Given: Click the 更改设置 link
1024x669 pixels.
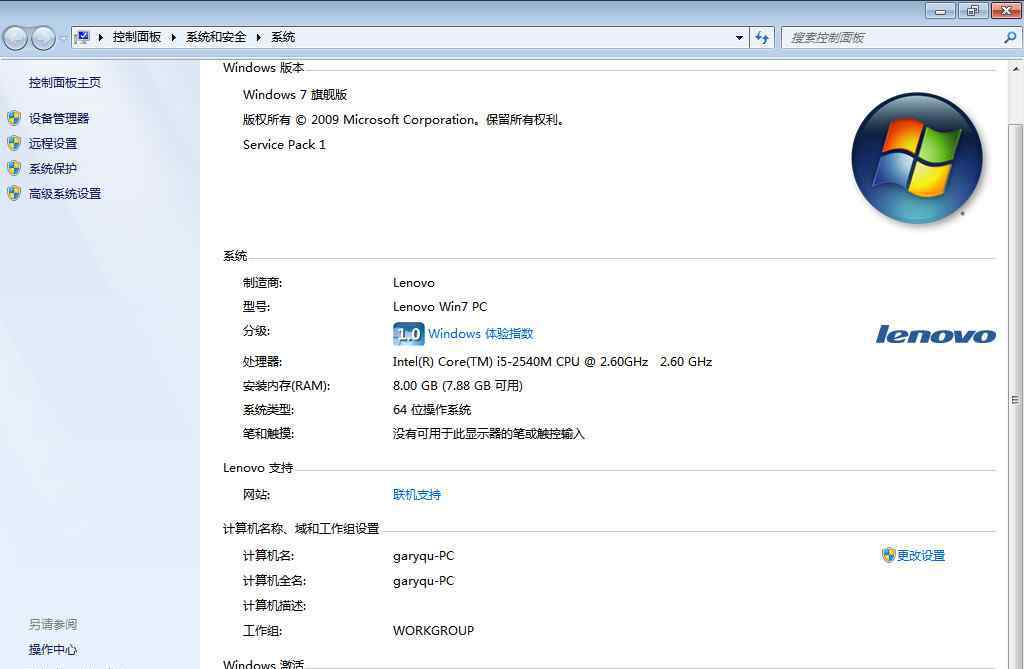Looking at the screenshot, I should tap(921, 555).
